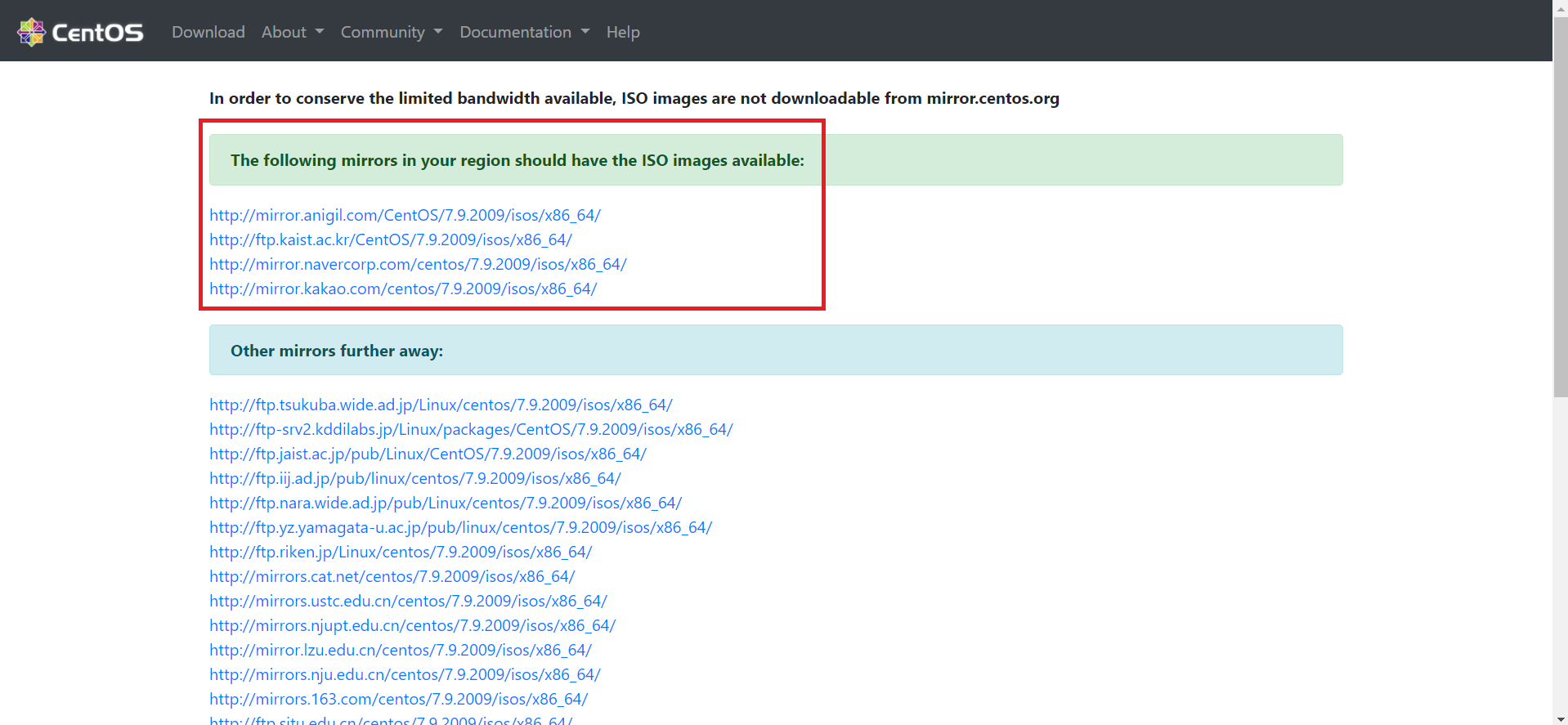This screenshot has height=725, width=1568.
Task: Open the ftp.kaist.ac.kr mirror link
Action: pyautogui.click(x=391, y=239)
